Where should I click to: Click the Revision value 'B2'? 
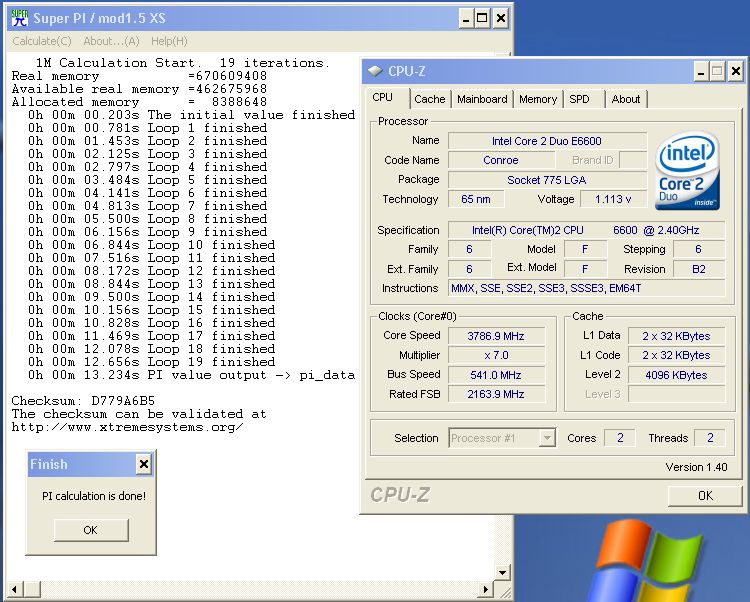pos(699,269)
